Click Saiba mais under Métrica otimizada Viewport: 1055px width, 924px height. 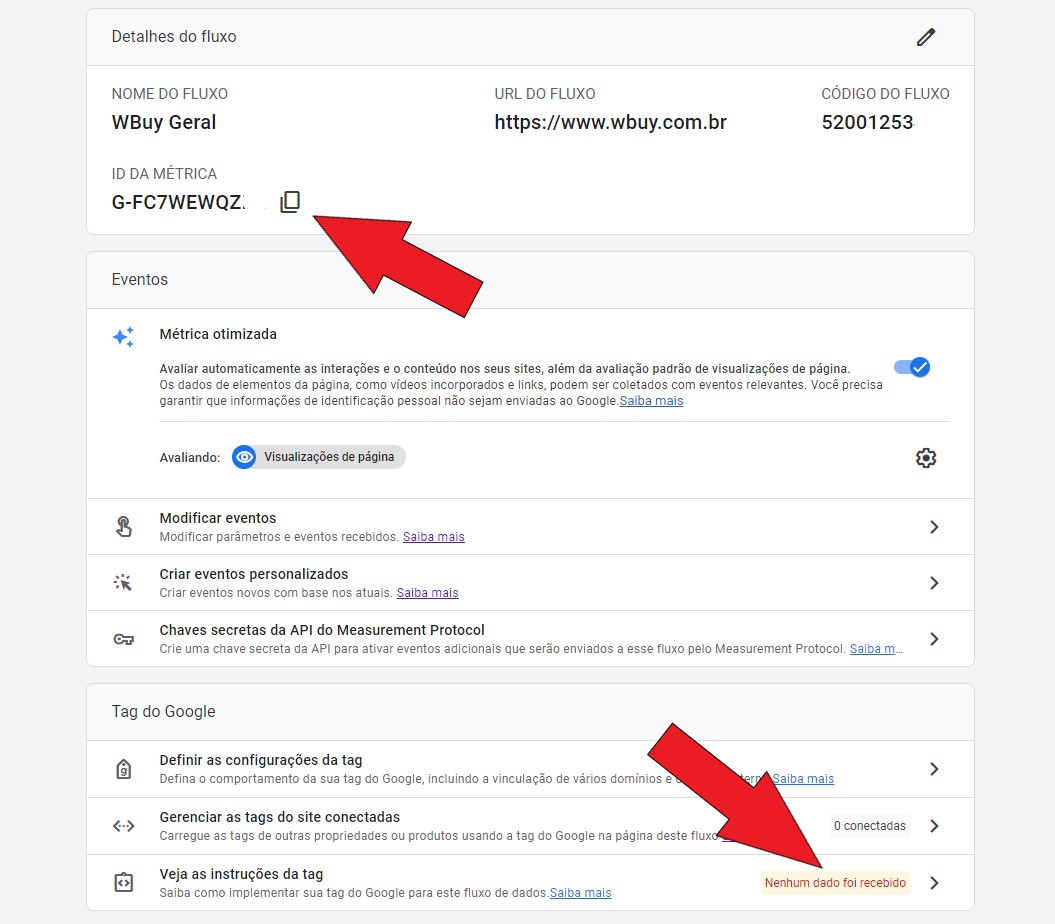pos(651,401)
